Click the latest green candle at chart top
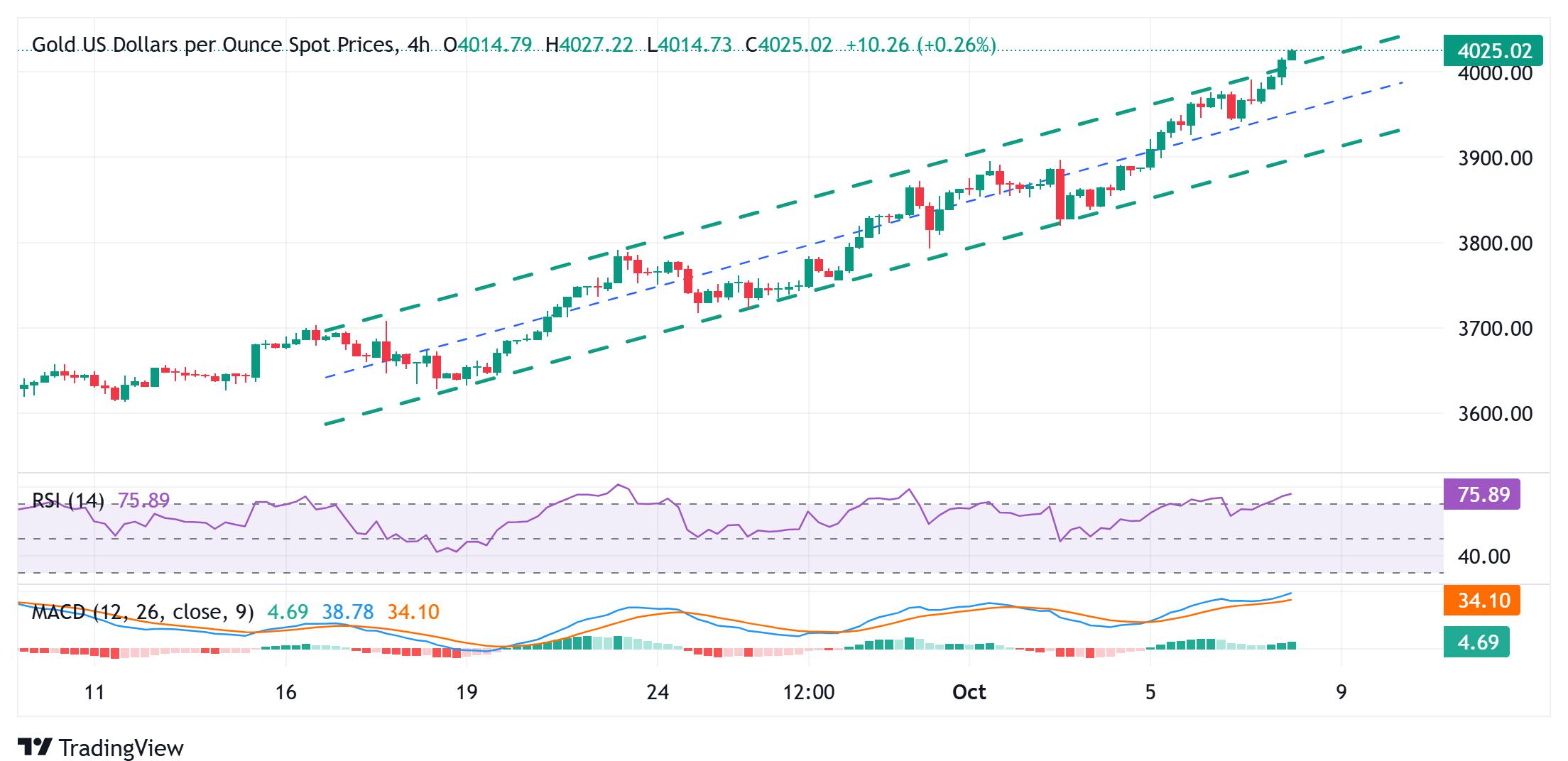The height and width of the screenshot is (761, 1568). [1292, 55]
